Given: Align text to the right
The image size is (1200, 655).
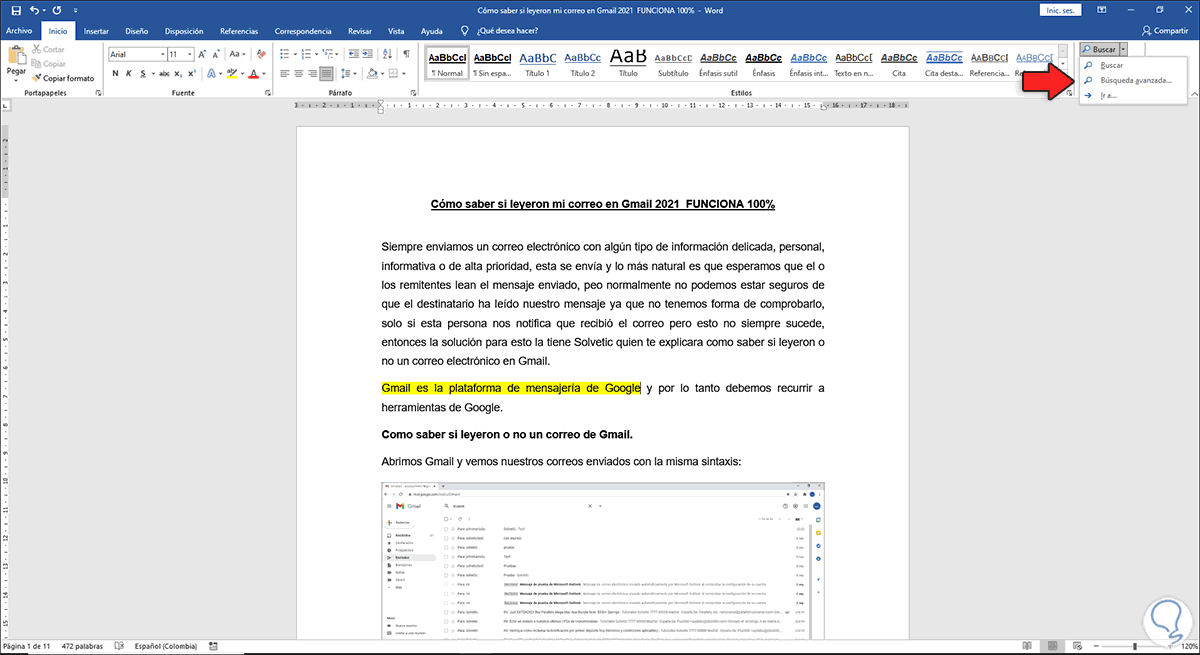Looking at the screenshot, I should pos(313,73).
